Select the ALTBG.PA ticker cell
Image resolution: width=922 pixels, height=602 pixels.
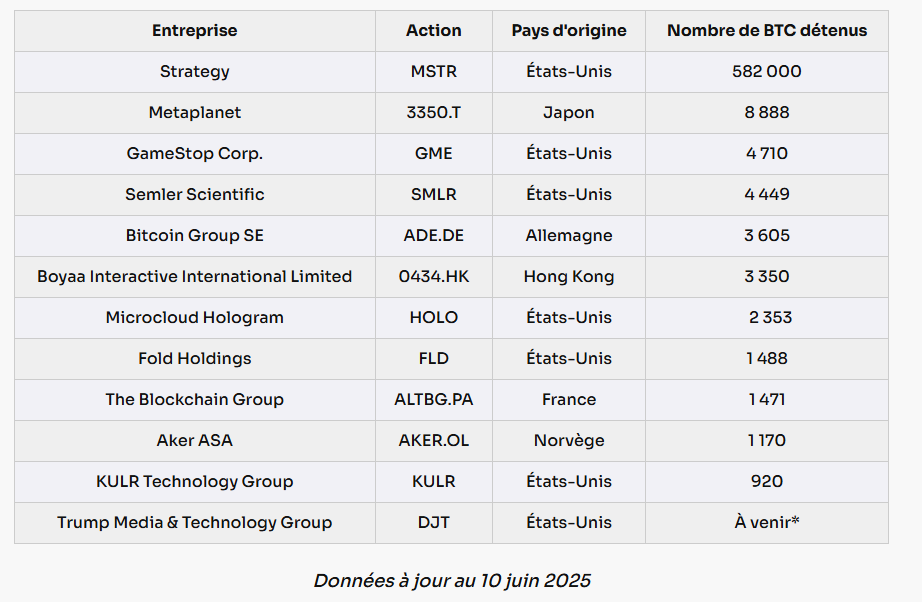click(433, 399)
